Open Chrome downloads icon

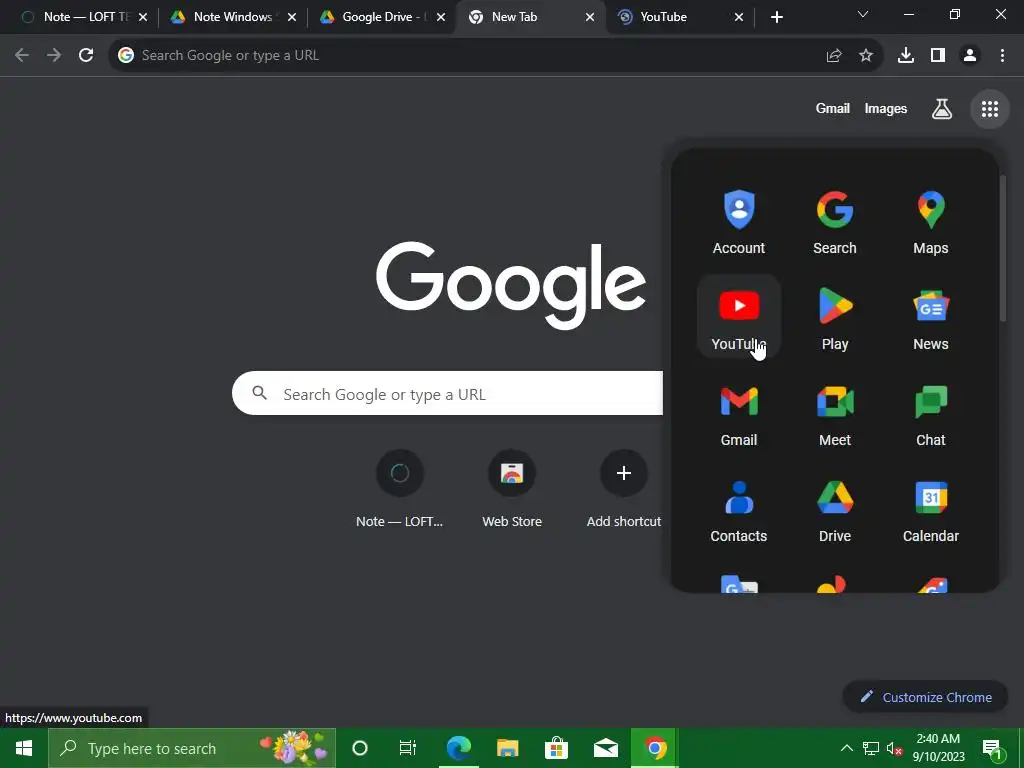(x=905, y=56)
